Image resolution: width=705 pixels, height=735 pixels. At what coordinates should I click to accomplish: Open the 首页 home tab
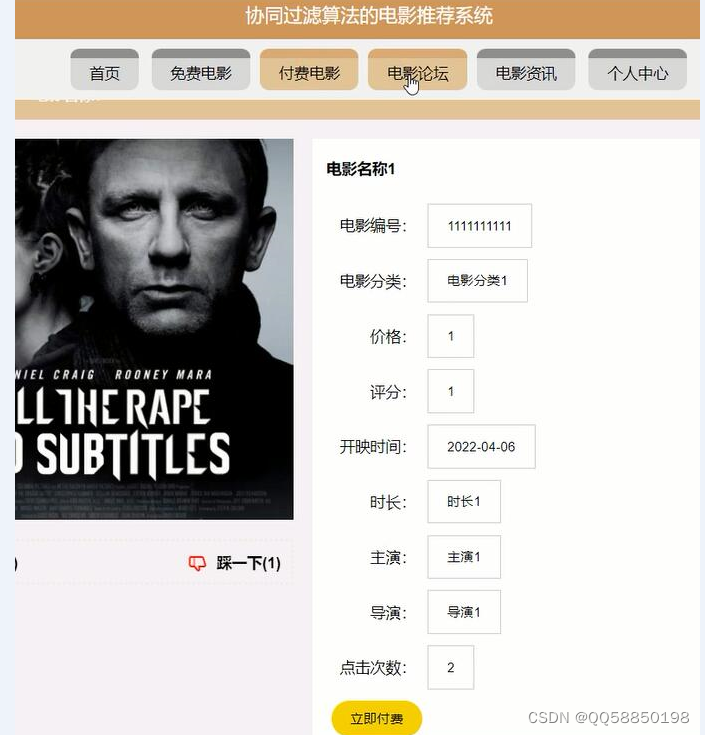point(105,69)
